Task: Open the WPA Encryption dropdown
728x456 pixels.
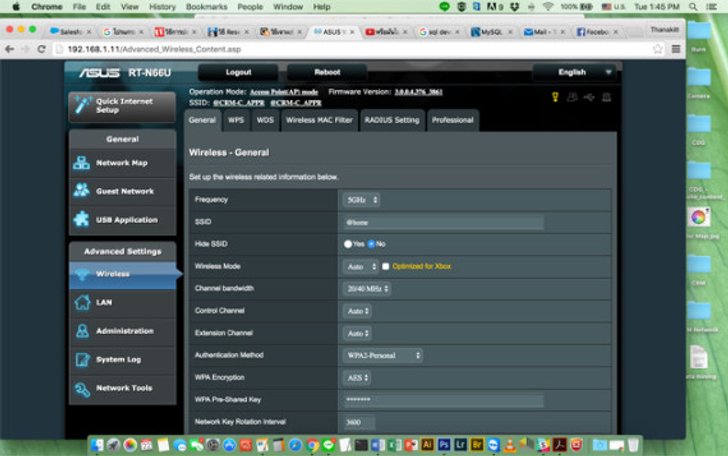Action: 357,378
